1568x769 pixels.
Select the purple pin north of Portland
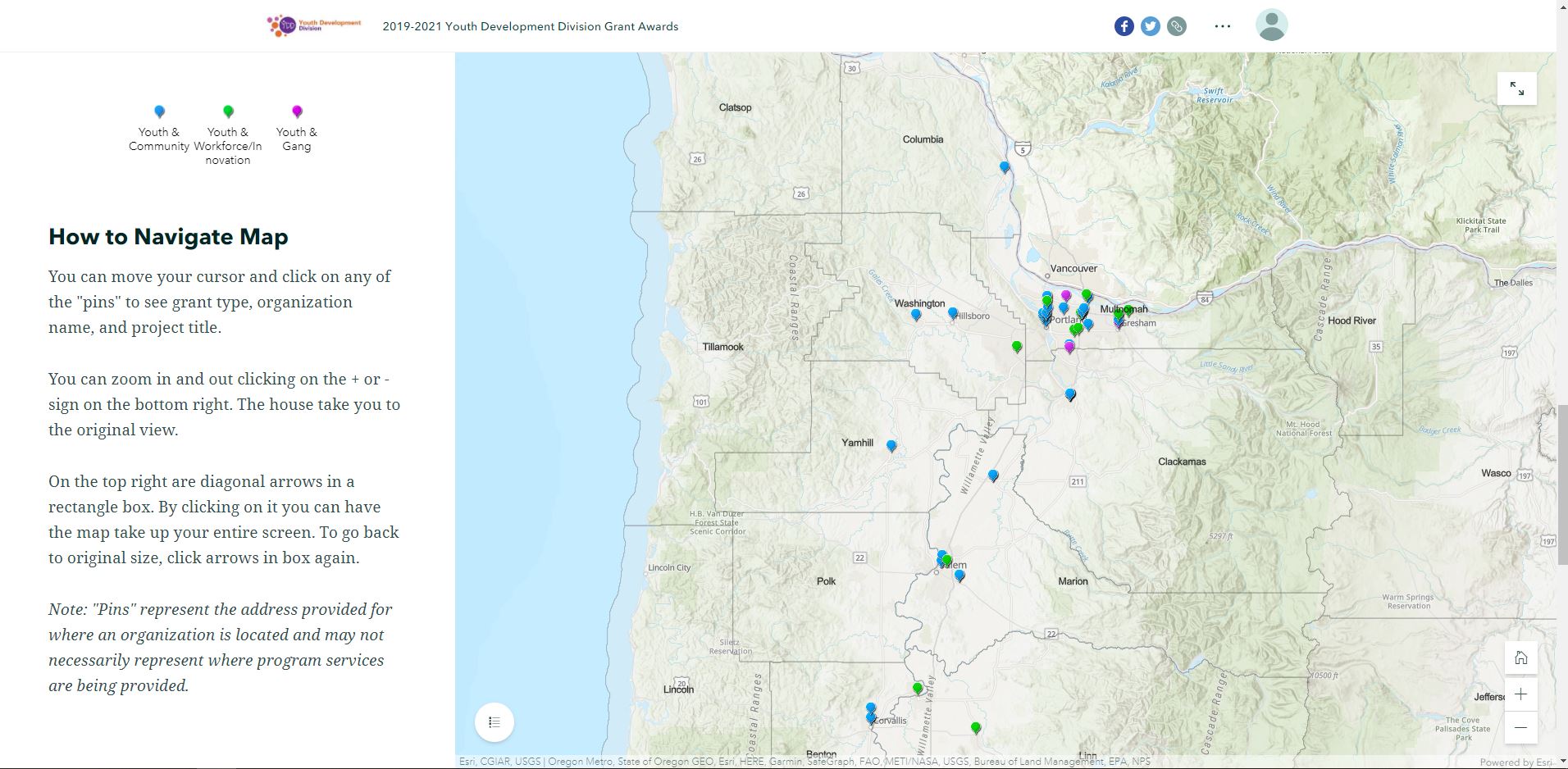tap(1066, 295)
